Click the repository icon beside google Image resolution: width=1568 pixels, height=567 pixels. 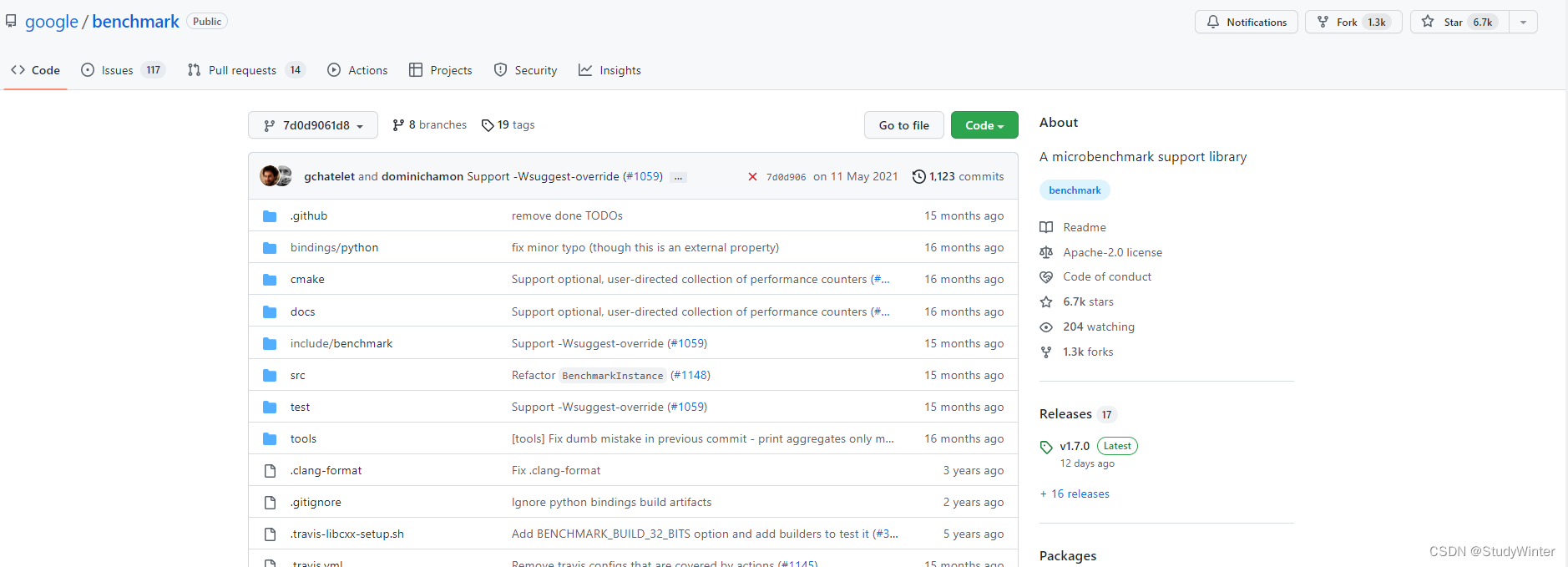(11, 22)
